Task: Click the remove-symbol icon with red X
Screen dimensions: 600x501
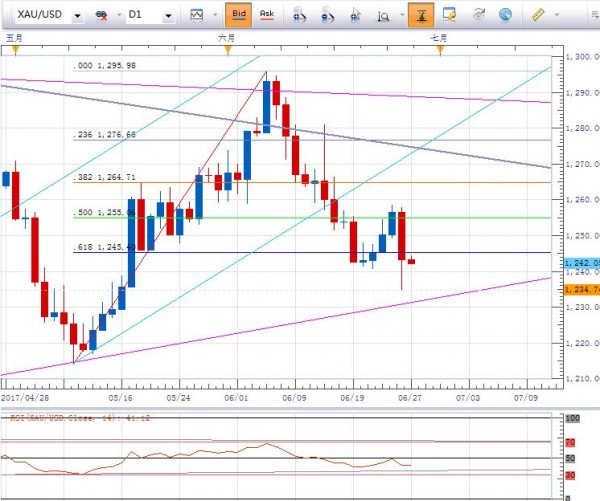Action: click(101, 16)
